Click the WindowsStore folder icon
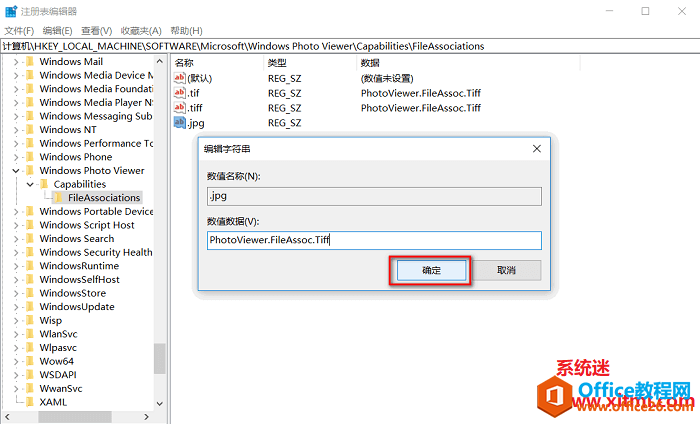Viewport: 700px width, 424px height. click(30, 293)
